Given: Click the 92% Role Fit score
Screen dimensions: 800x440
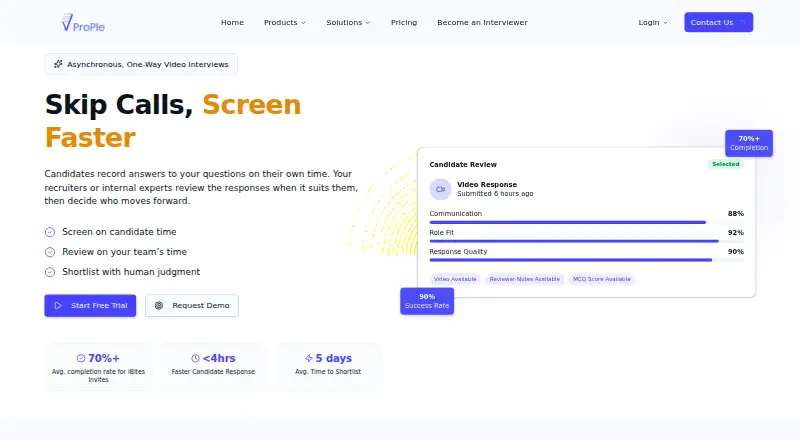Looking at the screenshot, I should pyautogui.click(x=736, y=233).
